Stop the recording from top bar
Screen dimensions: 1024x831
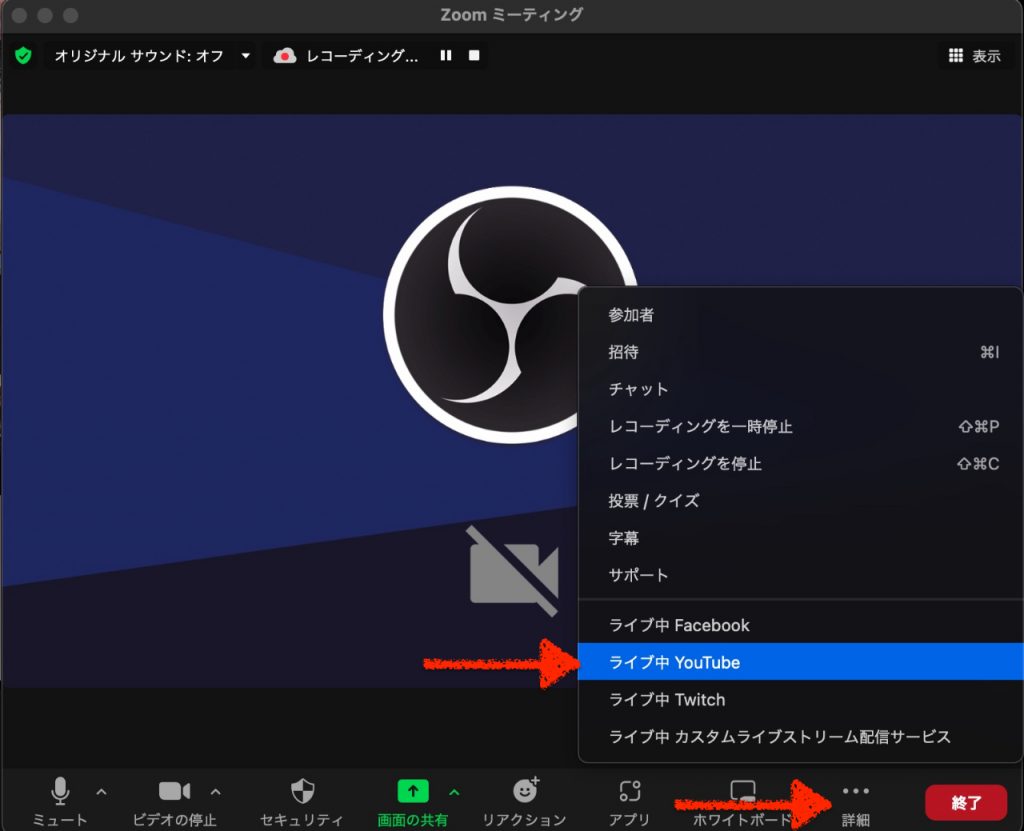(x=474, y=56)
